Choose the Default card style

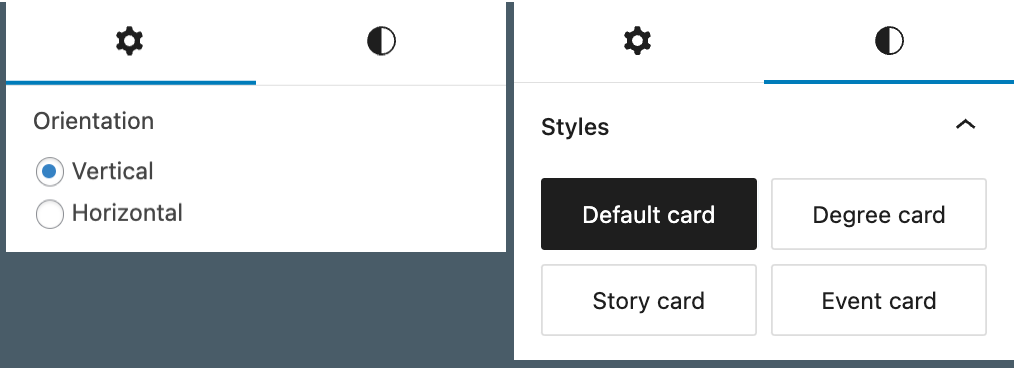649,214
